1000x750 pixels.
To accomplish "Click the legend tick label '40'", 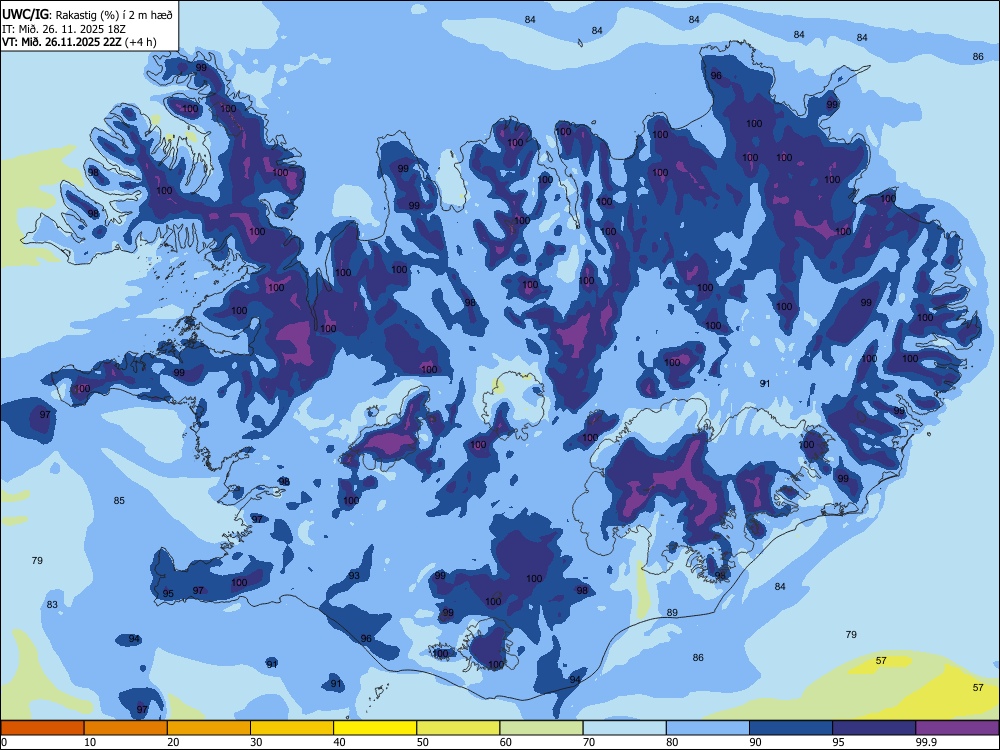I will [x=339, y=742].
